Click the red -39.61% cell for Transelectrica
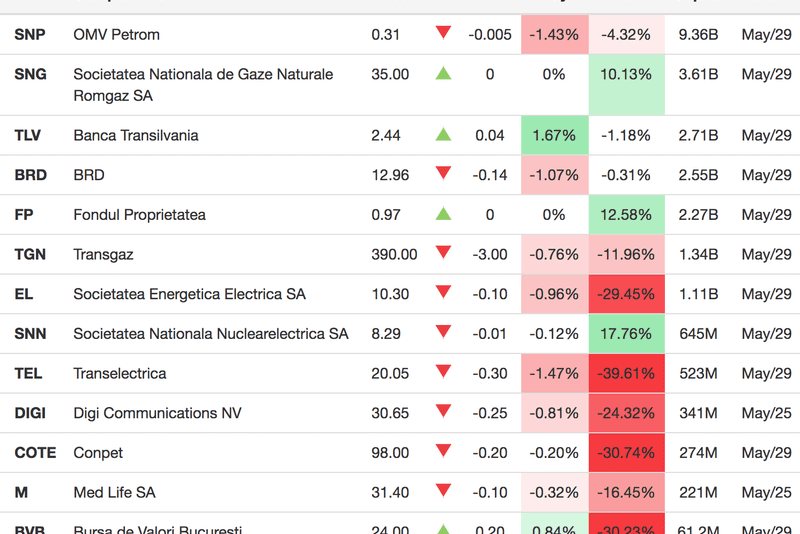800x534 pixels. point(627,373)
